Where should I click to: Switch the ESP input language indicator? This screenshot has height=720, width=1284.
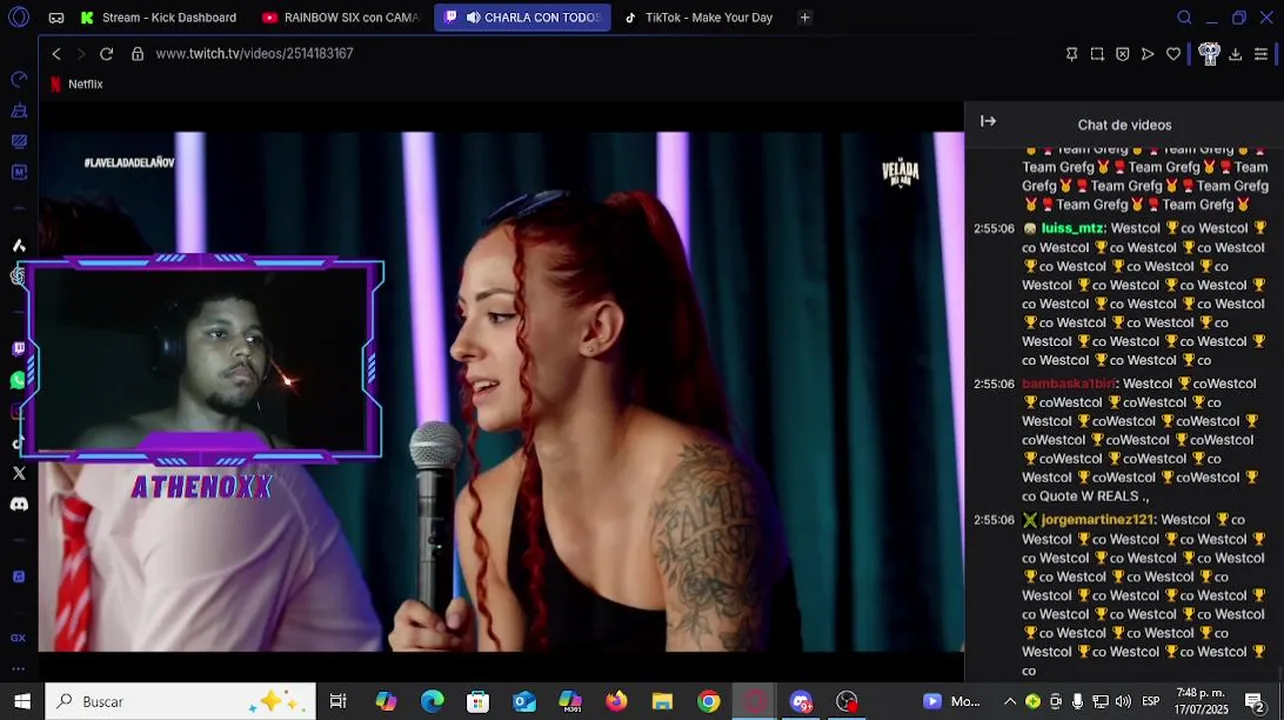click(x=1151, y=701)
